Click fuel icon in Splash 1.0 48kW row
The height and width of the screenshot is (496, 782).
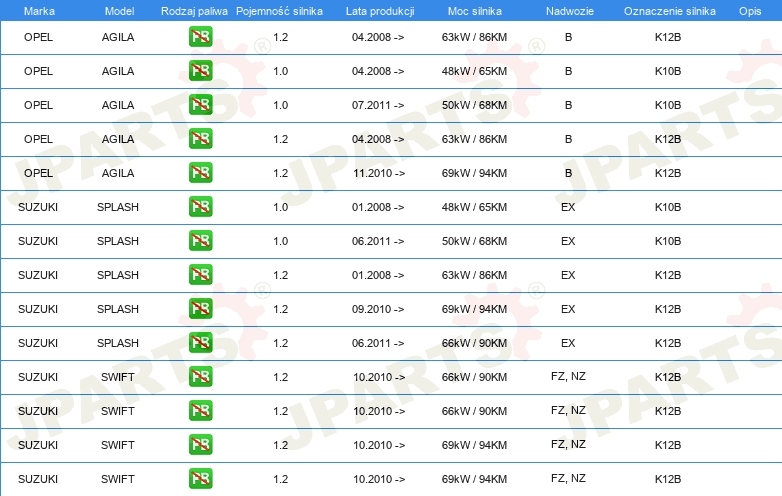[200, 206]
